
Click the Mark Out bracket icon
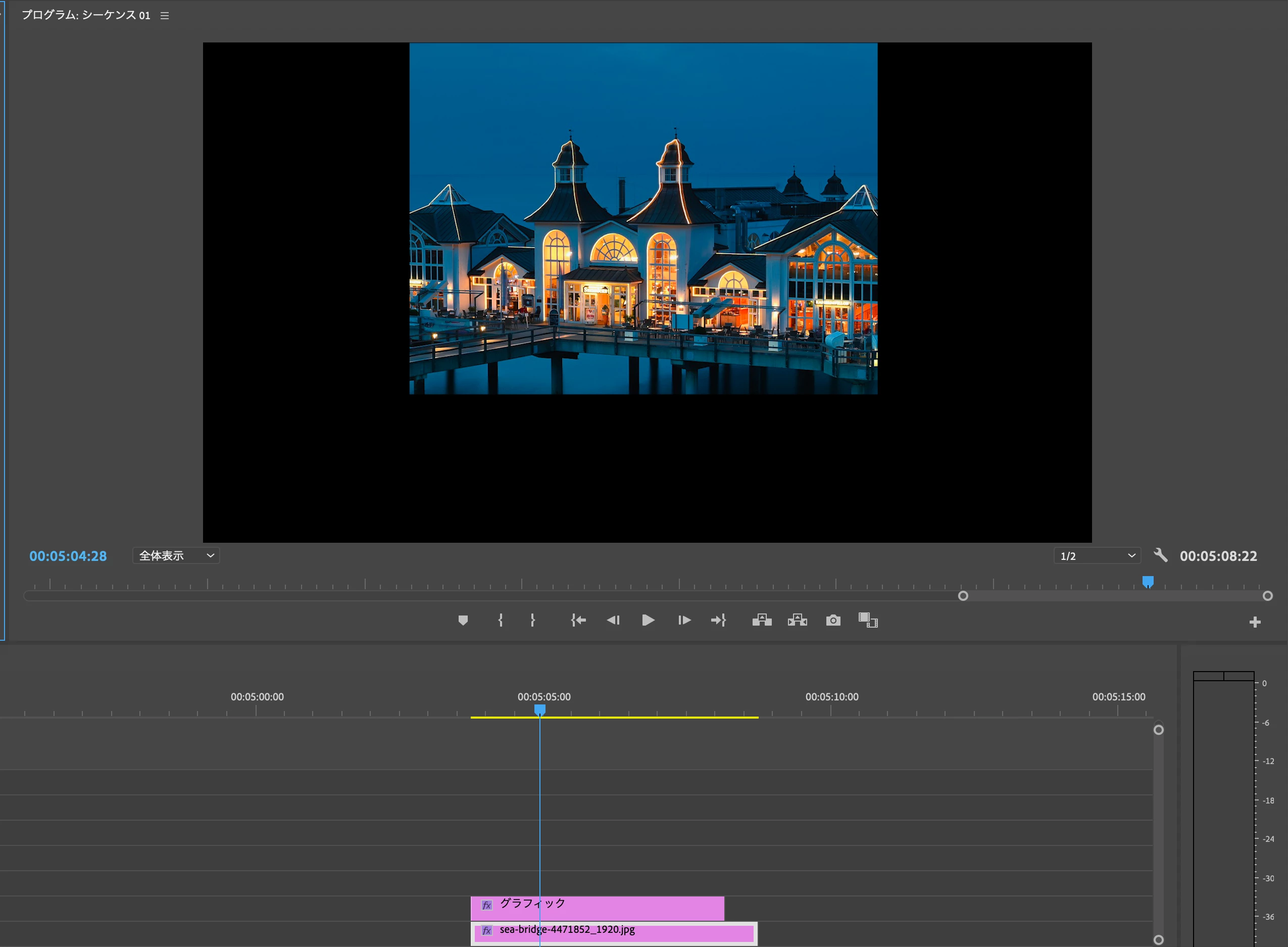(x=533, y=620)
